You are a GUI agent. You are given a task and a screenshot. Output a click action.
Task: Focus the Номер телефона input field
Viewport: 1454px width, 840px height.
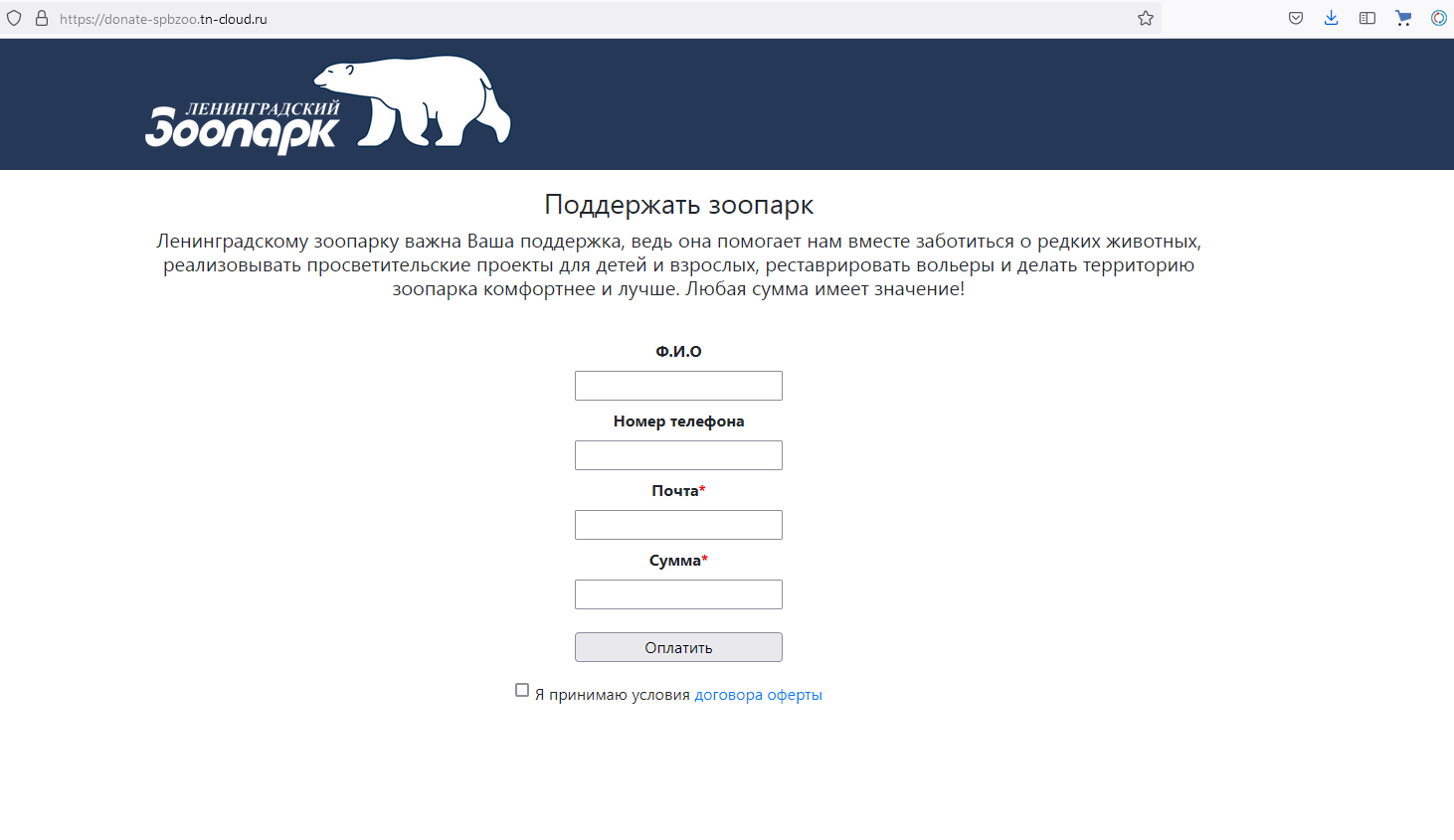(x=678, y=455)
